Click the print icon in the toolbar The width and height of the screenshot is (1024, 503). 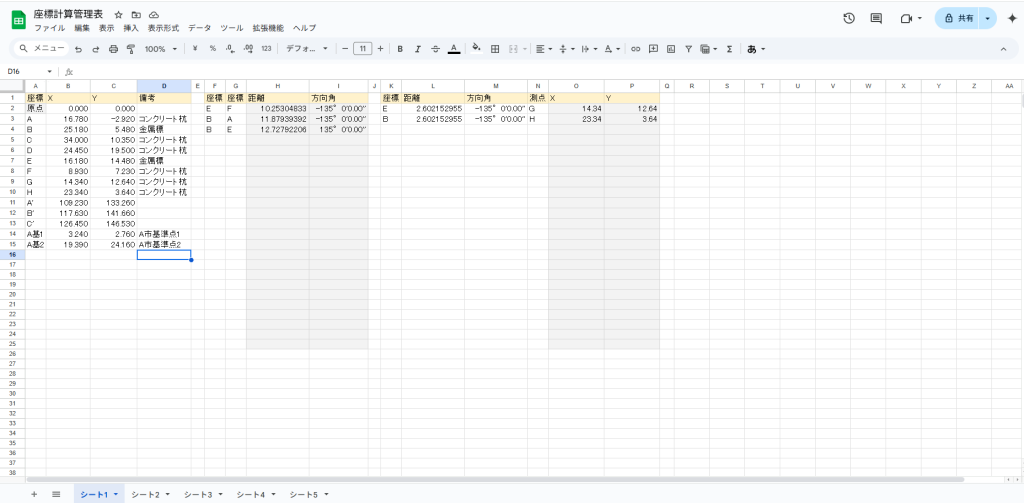pyautogui.click(x=113, y=48)
